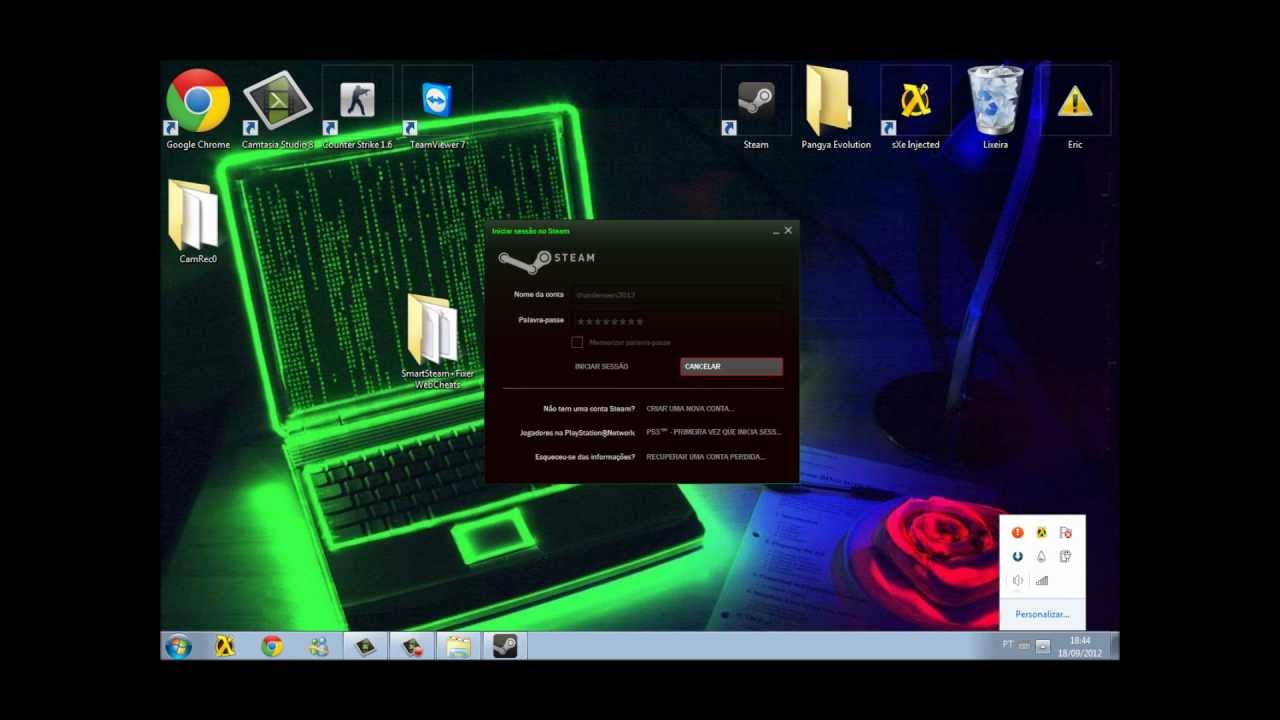Switch to Steam taskbar button
The image size is (1280, 720).
coord(504,646)
